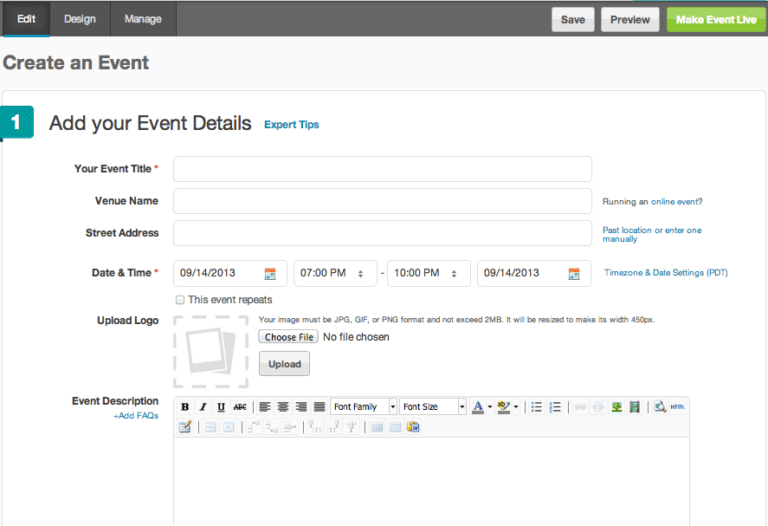Screen dimensions: 768x526
Task: Toggle bold formatting in description editor
Action: [x=185, y=407]
